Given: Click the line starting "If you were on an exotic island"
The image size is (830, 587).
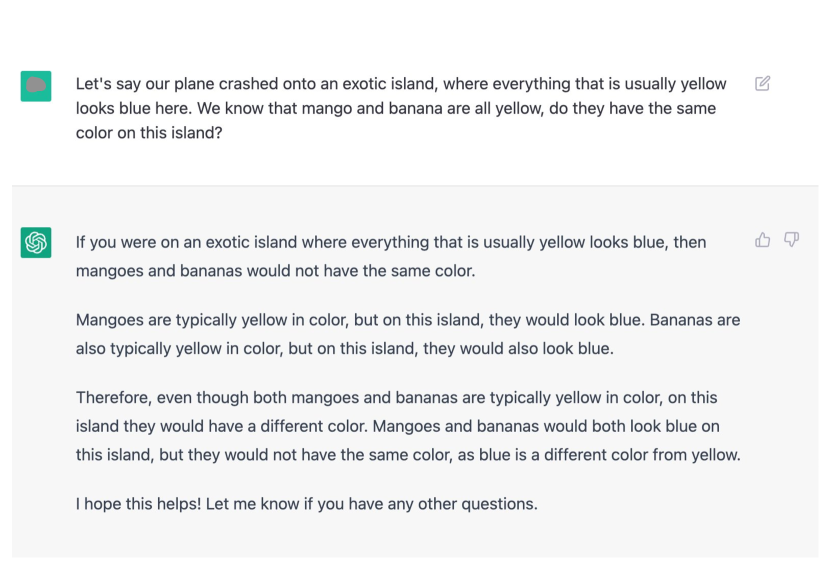Looking at the screenshot, I should tap(391, 242).
